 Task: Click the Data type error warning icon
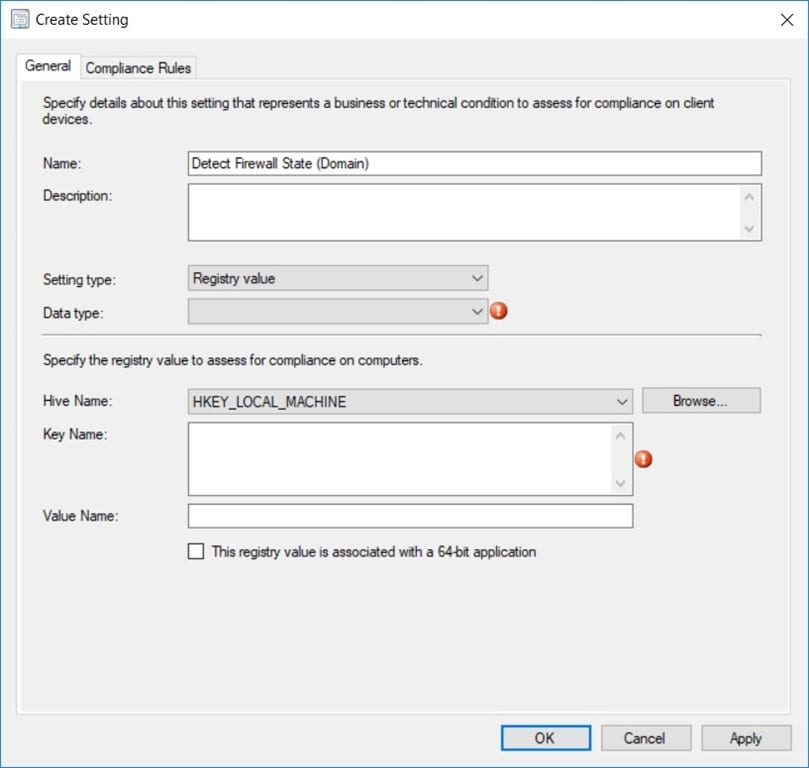(498, 311)
